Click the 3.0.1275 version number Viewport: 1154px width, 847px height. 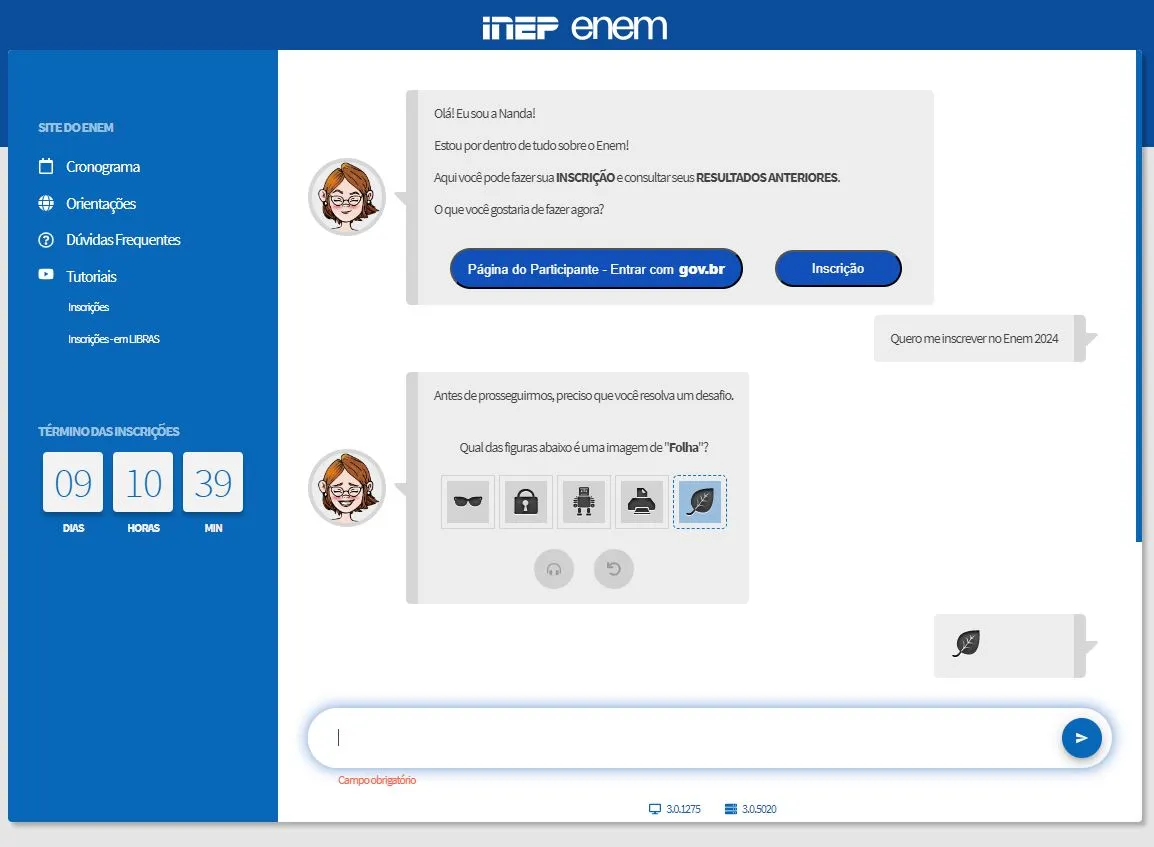[x=684, y=809]
